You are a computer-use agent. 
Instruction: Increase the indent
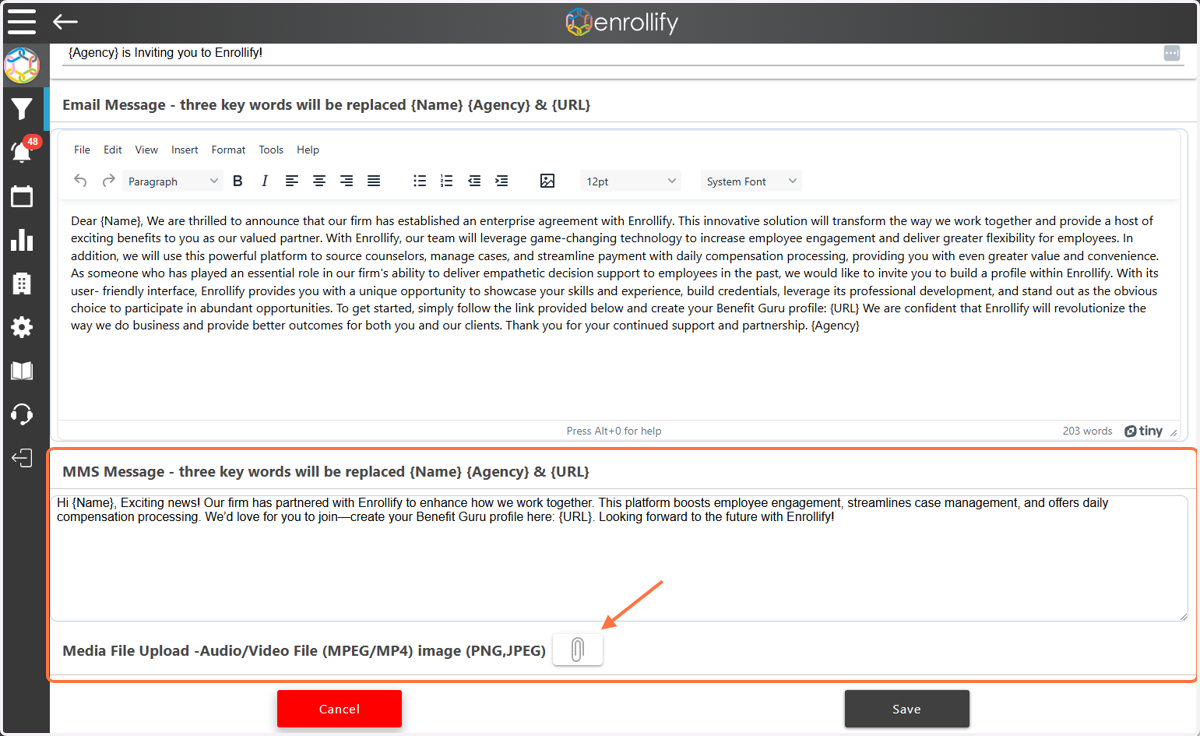pyautogui.click(x=501, y=181)
